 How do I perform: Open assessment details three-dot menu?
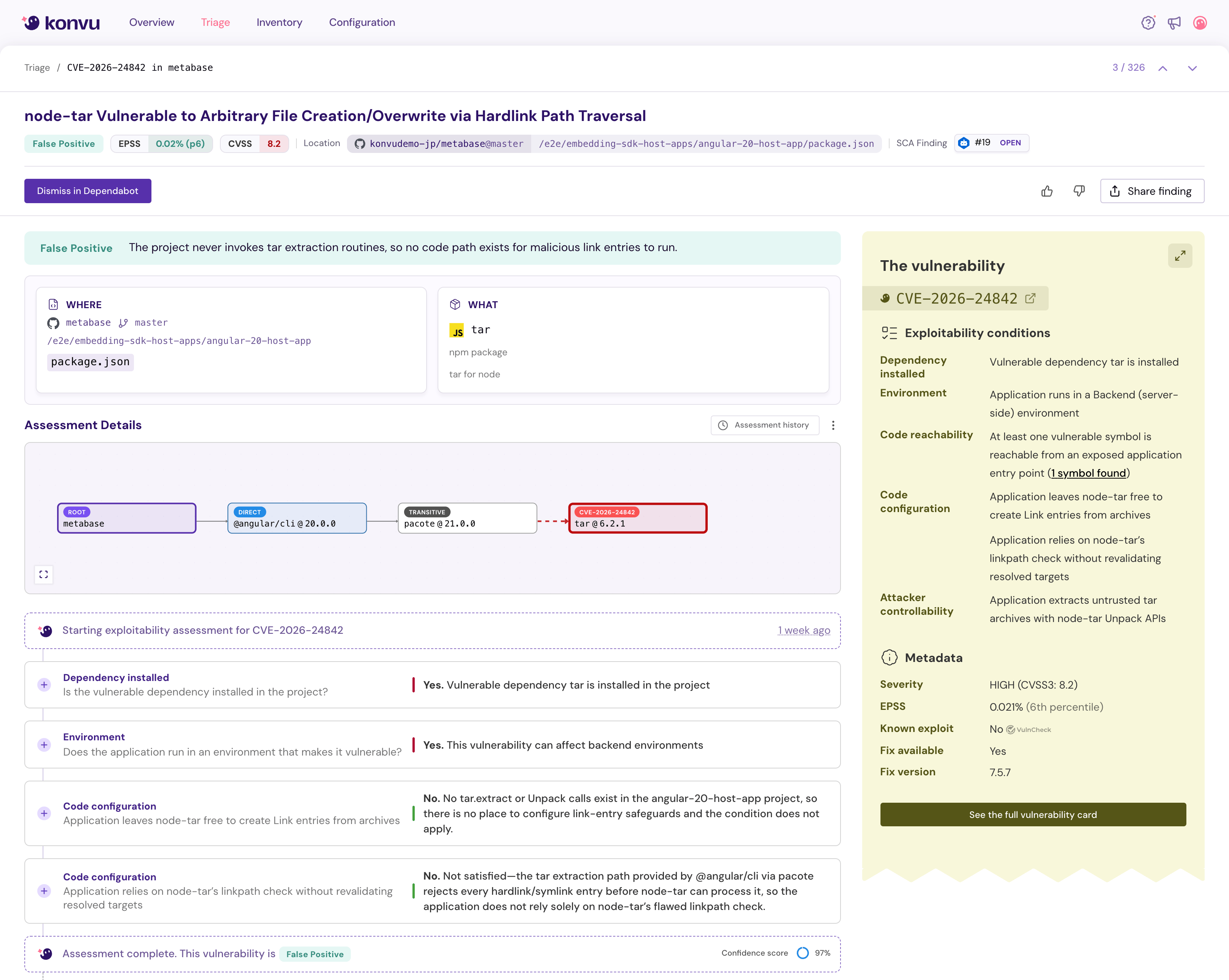click(833, 425)
